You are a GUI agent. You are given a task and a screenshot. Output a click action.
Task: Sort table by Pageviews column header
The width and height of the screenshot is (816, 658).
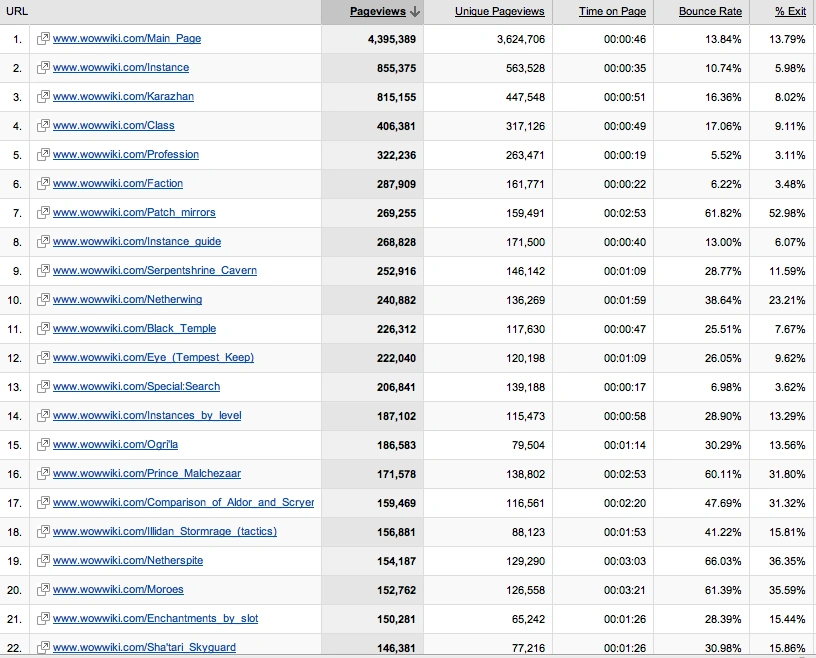tap(378, 11)
